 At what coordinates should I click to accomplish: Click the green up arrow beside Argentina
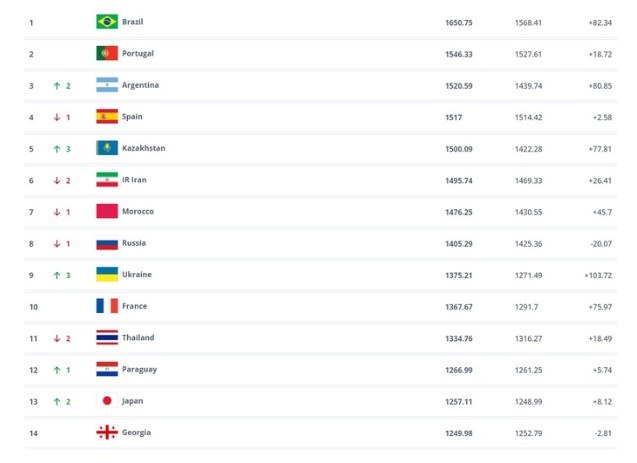click(x=57, y=85)
